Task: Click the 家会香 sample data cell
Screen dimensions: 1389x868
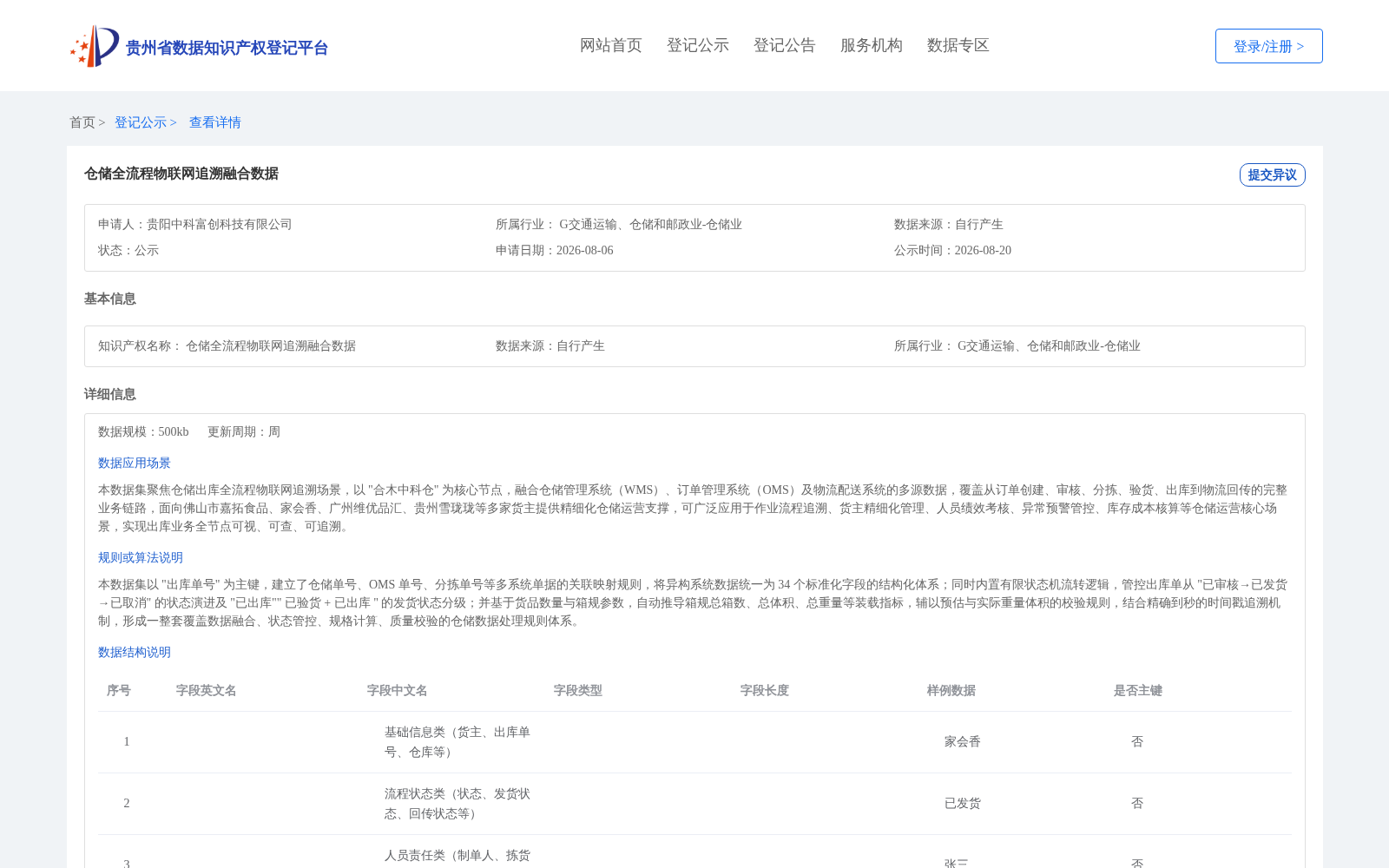Action: [963, 741]
